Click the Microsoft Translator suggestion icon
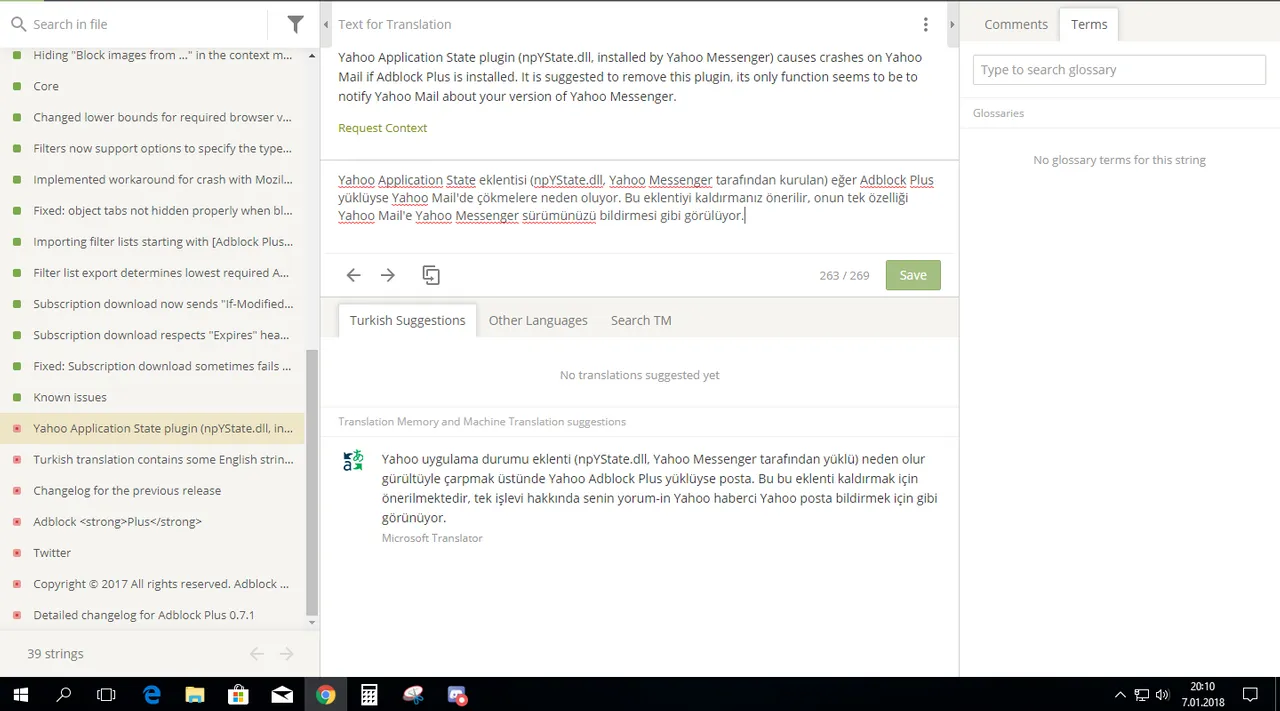The image size is (1280, 711). 353,460
